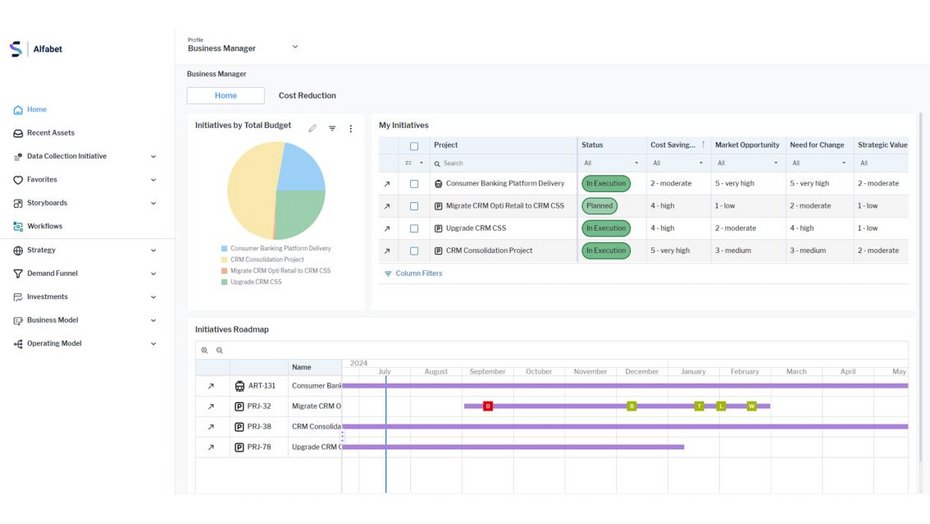The height and width of the screenshot is (524, 930).
Task: Expand the Strategy section chevron
Action: [x=153, y=250]
